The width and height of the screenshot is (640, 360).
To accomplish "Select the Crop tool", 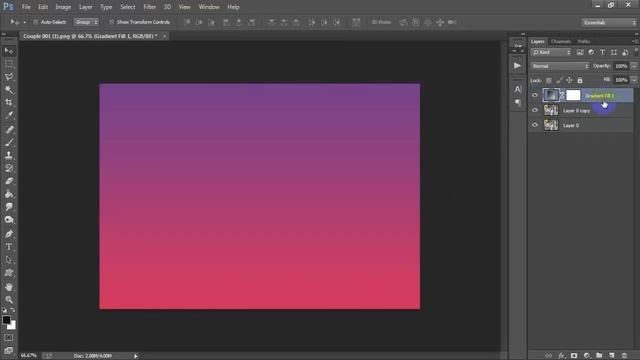I will click(9, 102).
